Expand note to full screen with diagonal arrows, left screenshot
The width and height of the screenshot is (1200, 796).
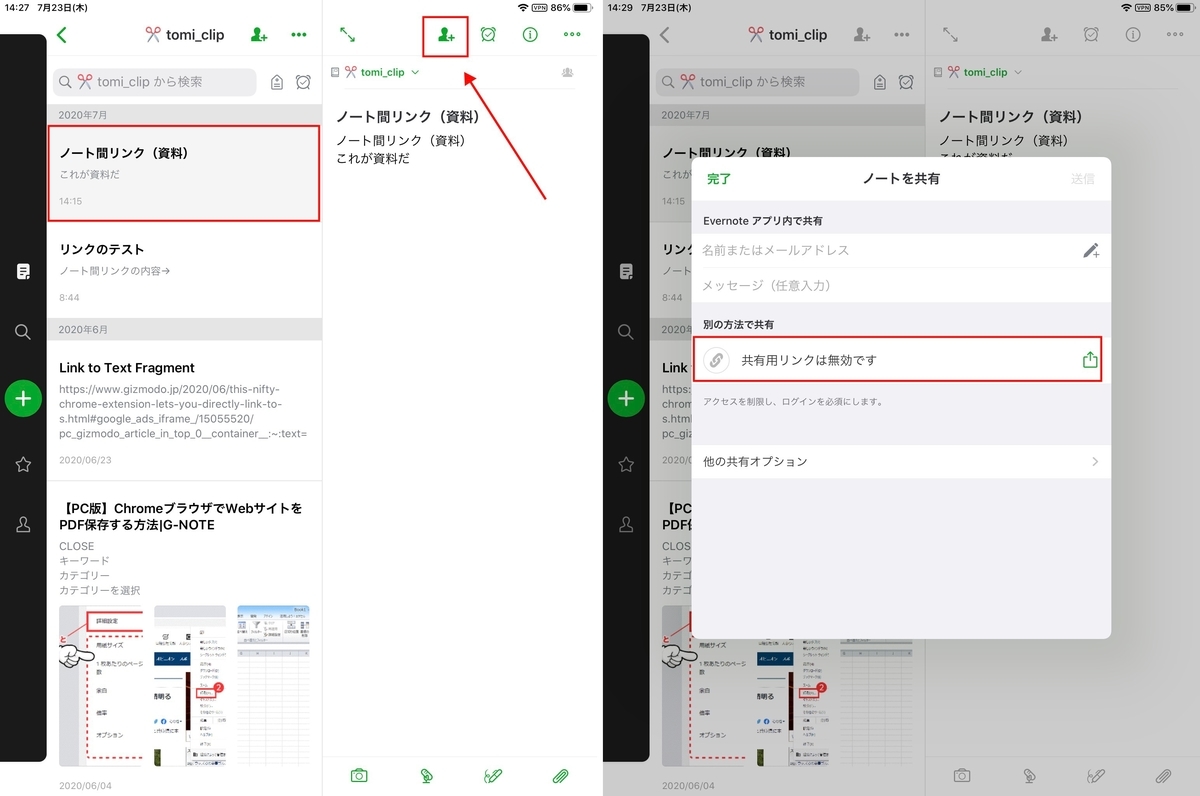(348, 34)
